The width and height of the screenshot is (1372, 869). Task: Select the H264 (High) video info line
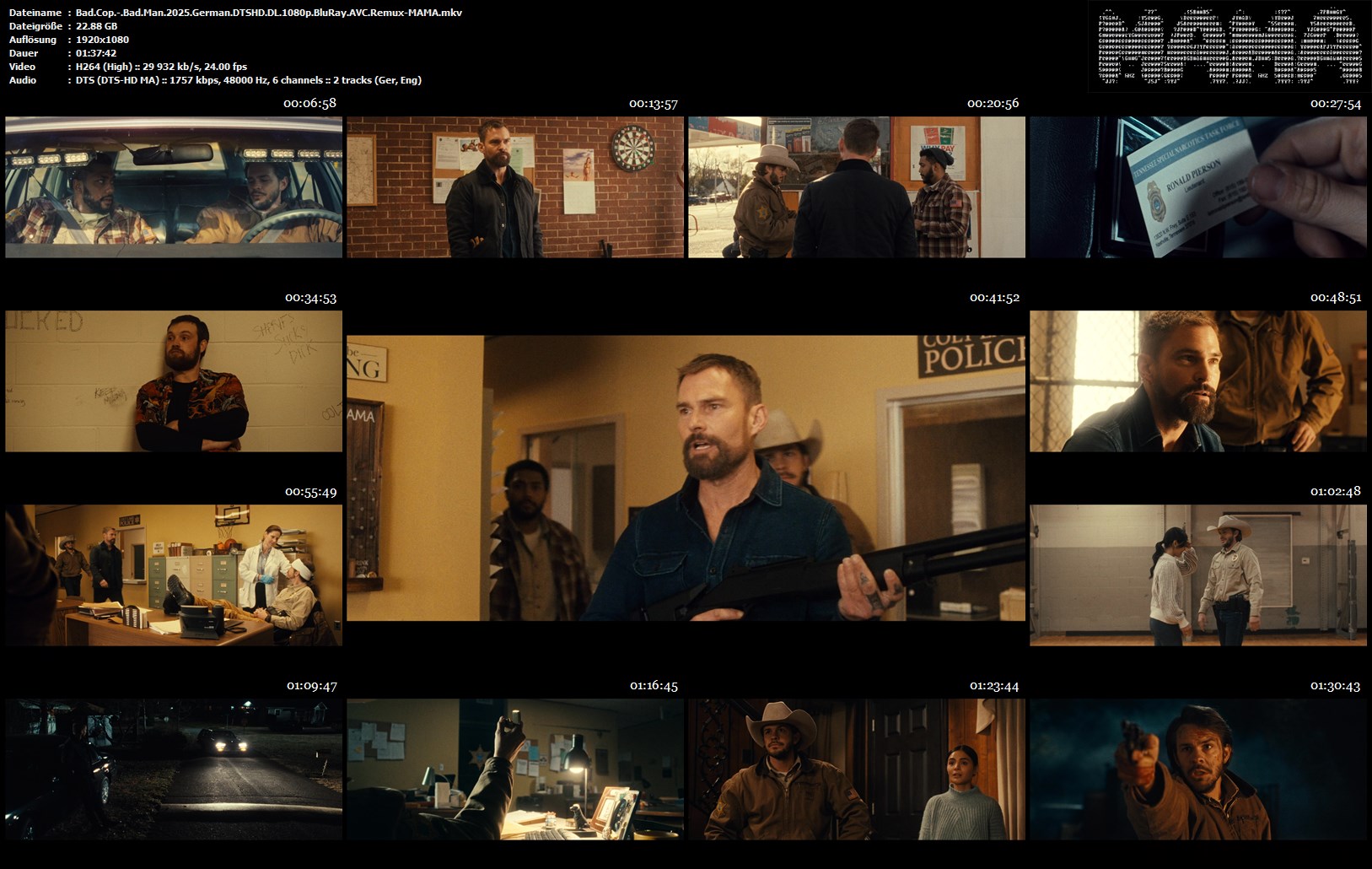point(161,67)
